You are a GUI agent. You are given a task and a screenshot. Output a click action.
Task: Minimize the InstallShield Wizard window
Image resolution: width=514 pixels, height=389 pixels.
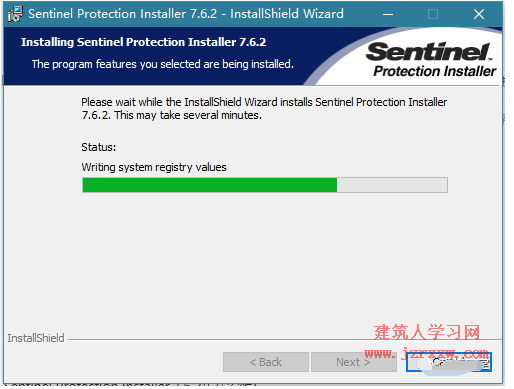(388, 14)
